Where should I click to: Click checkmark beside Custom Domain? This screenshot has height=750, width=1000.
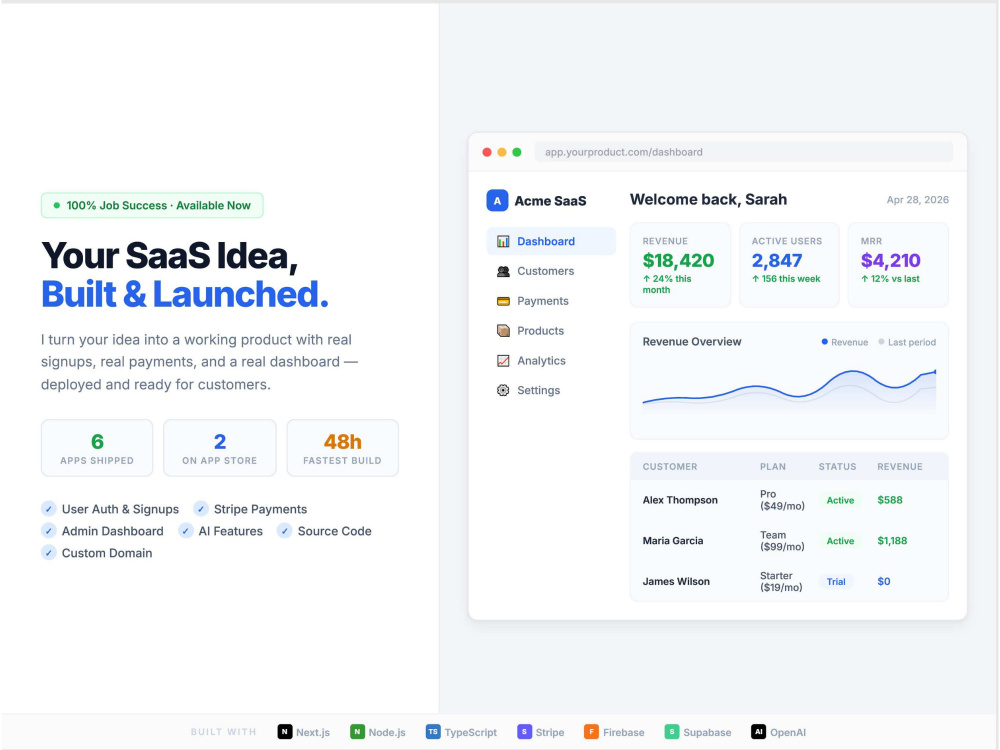point(48,553)
